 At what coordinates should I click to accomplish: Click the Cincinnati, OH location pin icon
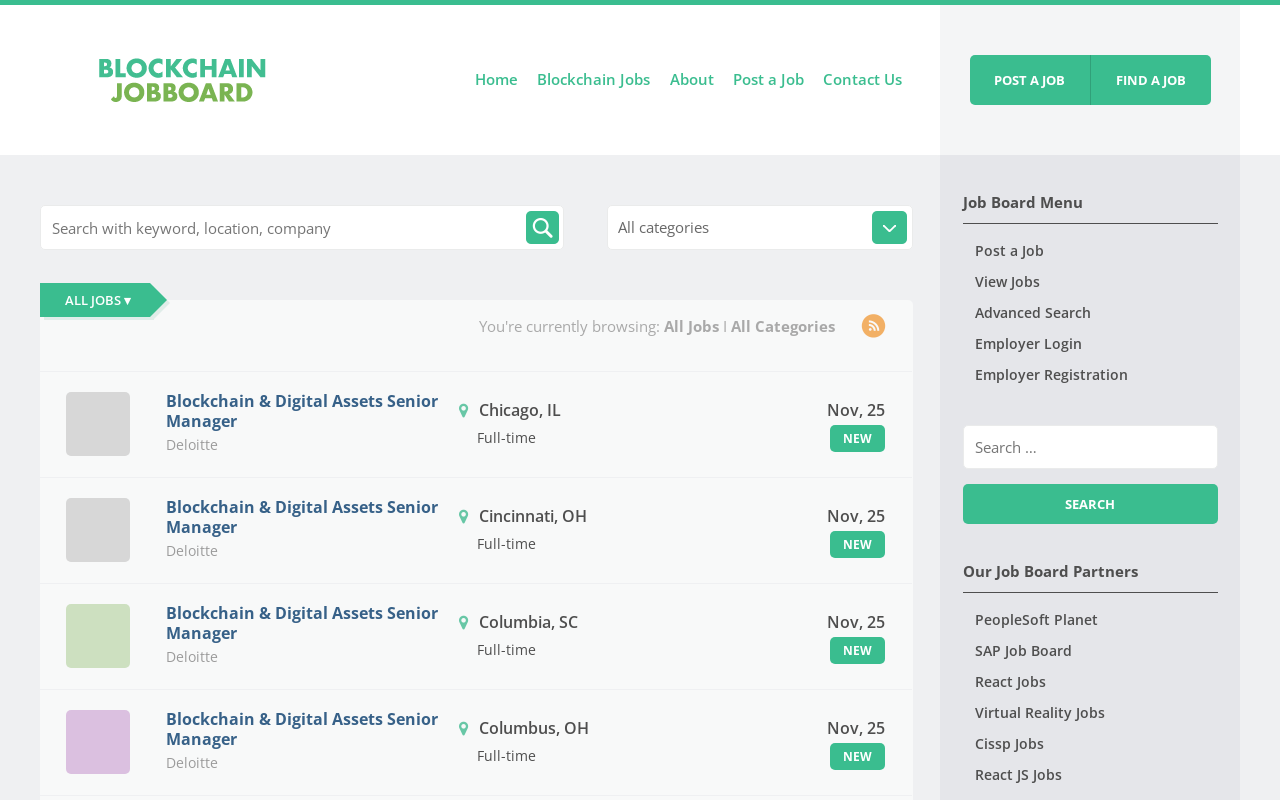click(x=463, y=517)
